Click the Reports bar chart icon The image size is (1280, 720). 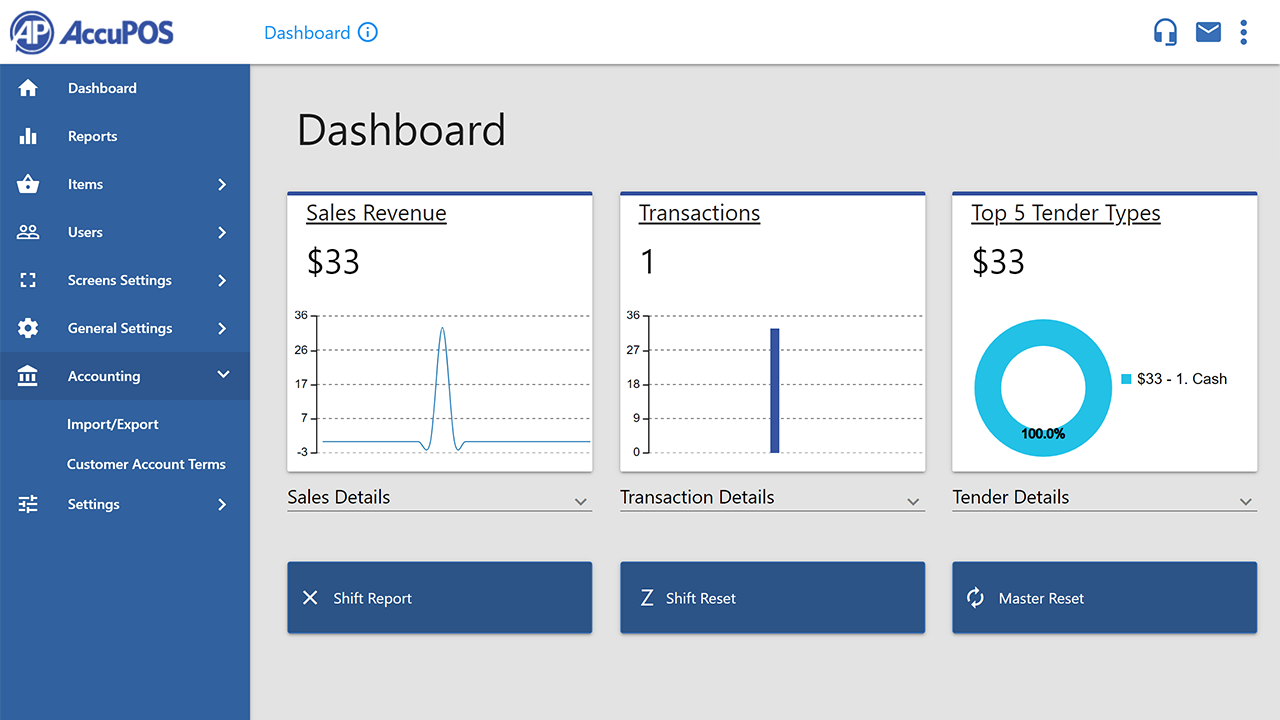coord(28,136)
